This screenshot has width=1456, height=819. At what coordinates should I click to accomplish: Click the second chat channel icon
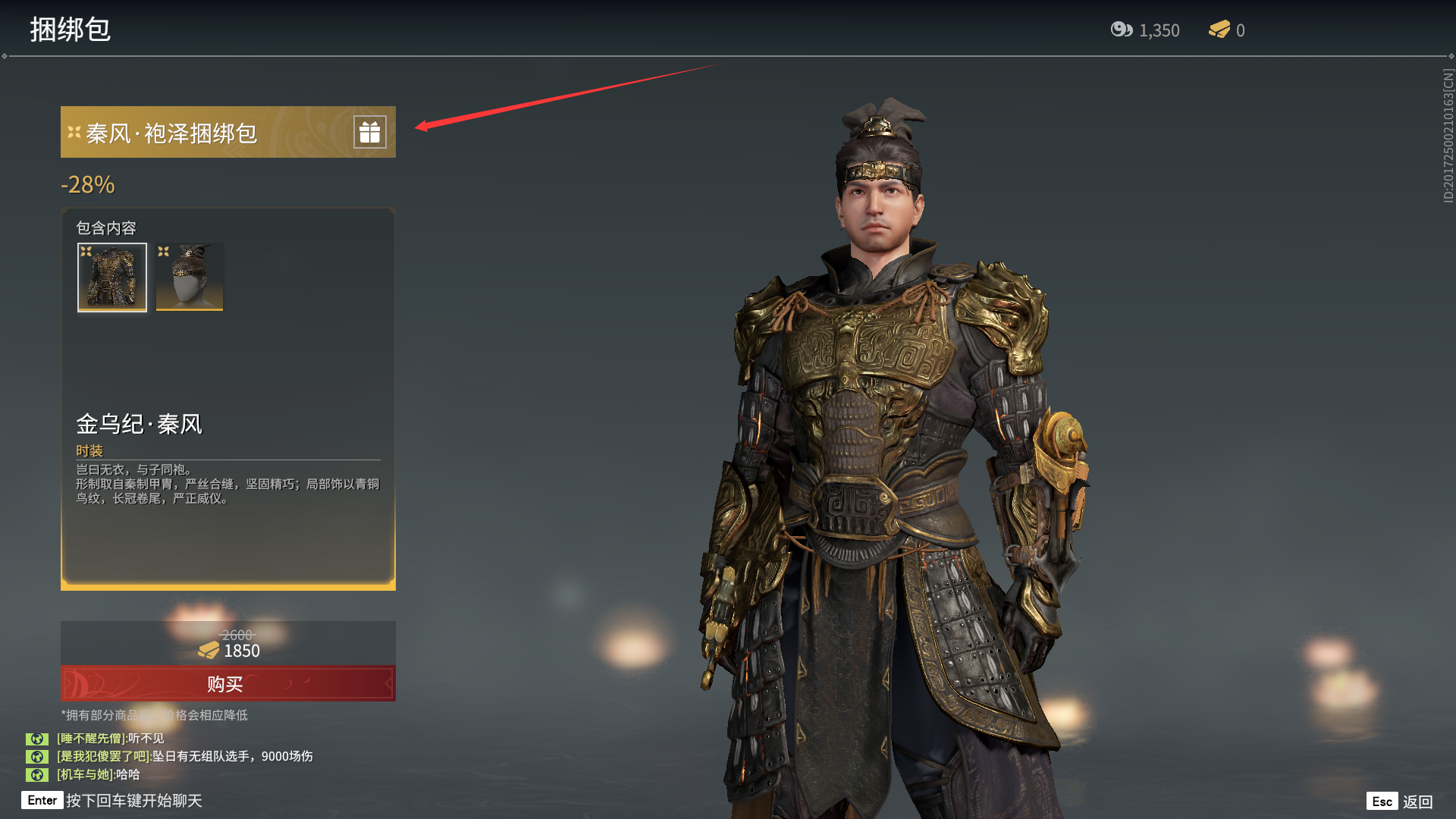(x=36, y=757)
